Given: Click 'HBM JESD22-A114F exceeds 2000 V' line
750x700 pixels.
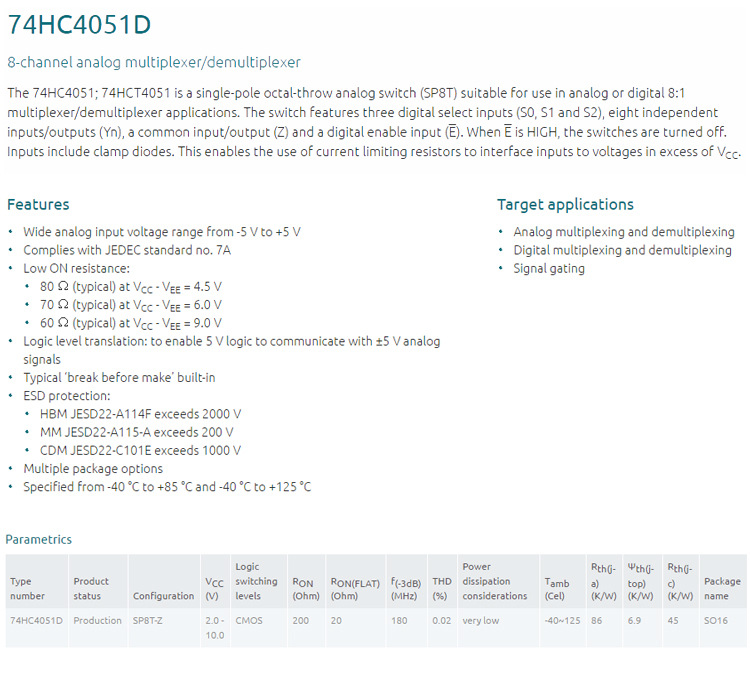Looking at the screenshot, I should pos(141,414).
